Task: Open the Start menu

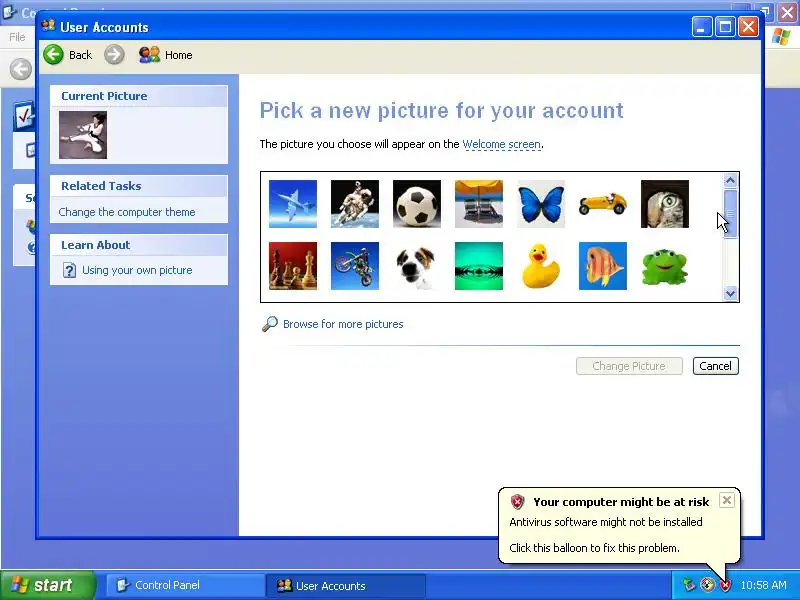Action: [x=47, y=585]
